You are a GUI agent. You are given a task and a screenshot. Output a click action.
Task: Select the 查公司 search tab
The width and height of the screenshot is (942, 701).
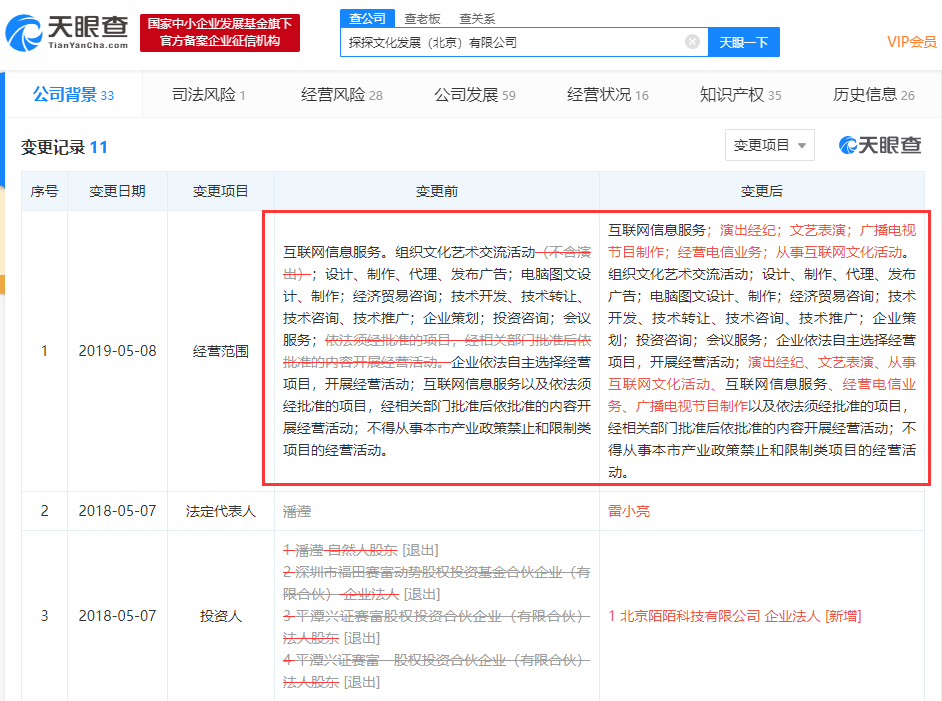[x=366, y=18]
